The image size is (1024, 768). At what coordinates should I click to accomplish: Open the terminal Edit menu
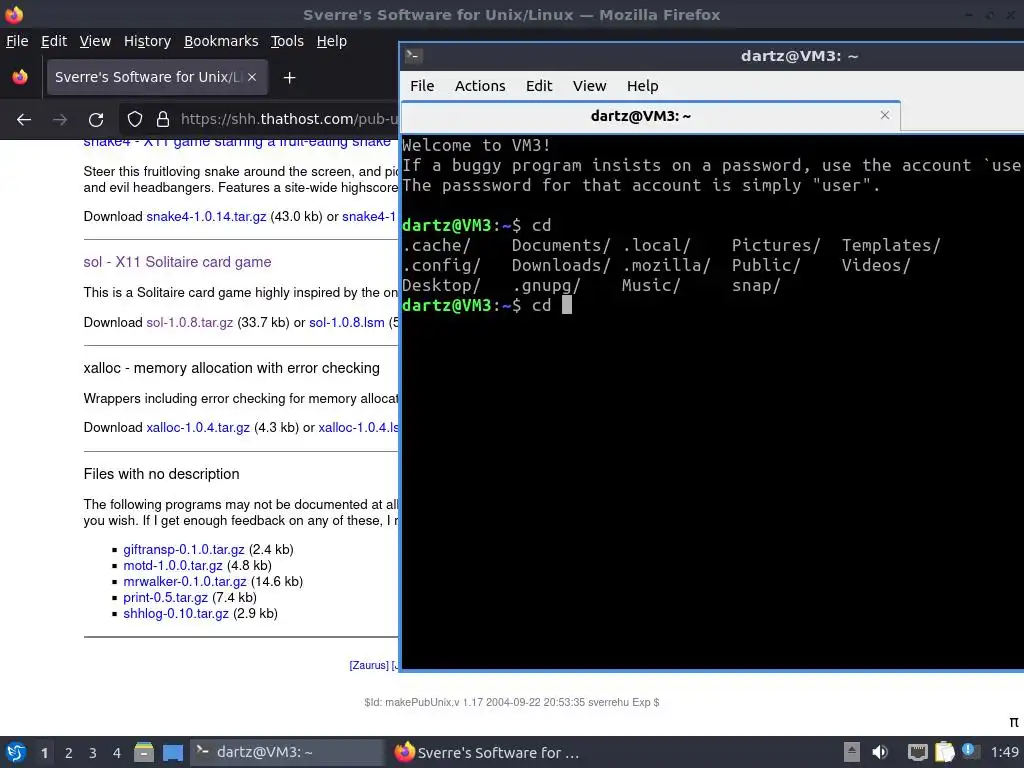[x=539, y=86]
